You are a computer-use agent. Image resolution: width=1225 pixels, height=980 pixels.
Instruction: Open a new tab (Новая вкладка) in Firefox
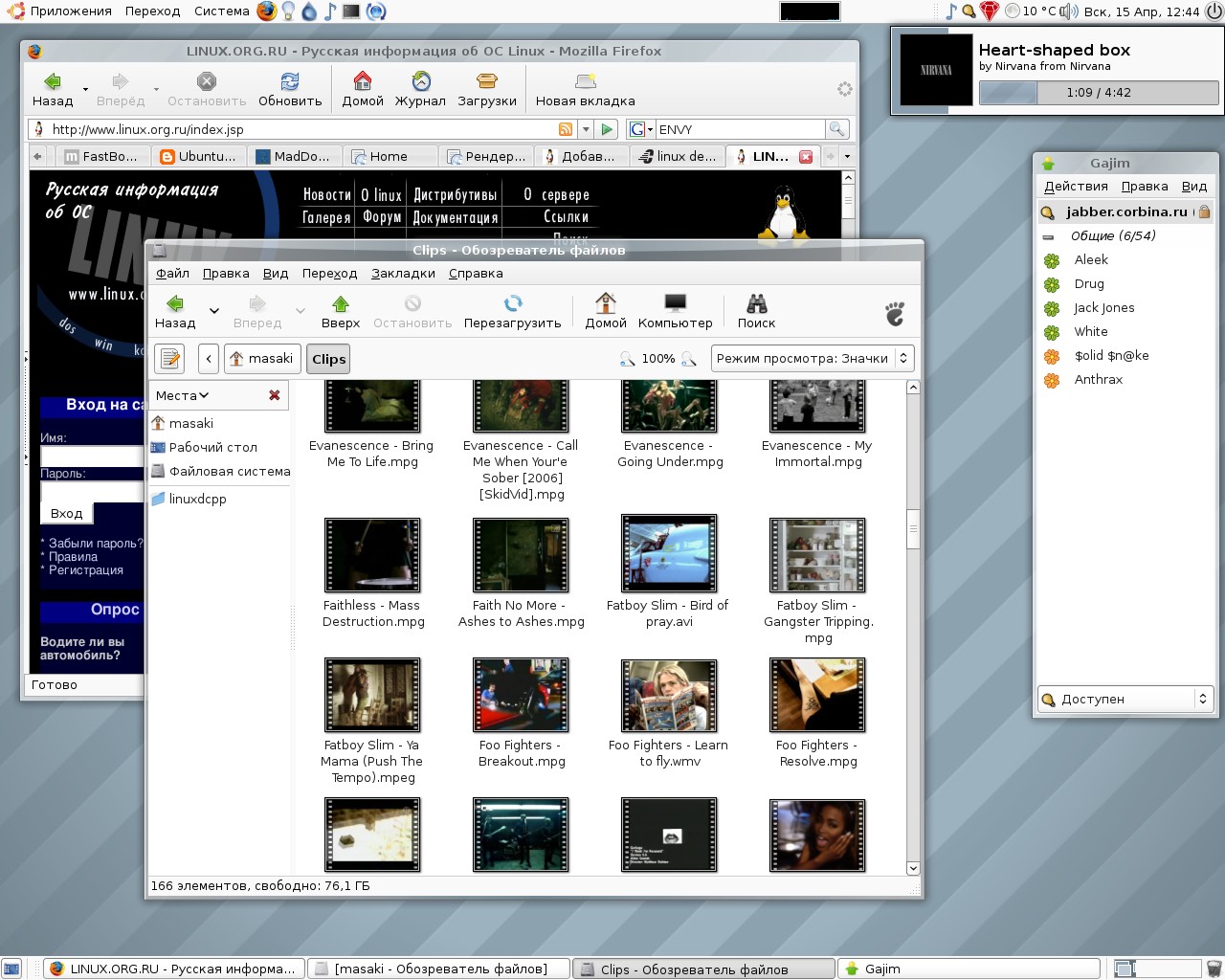(x=585, y=89)
